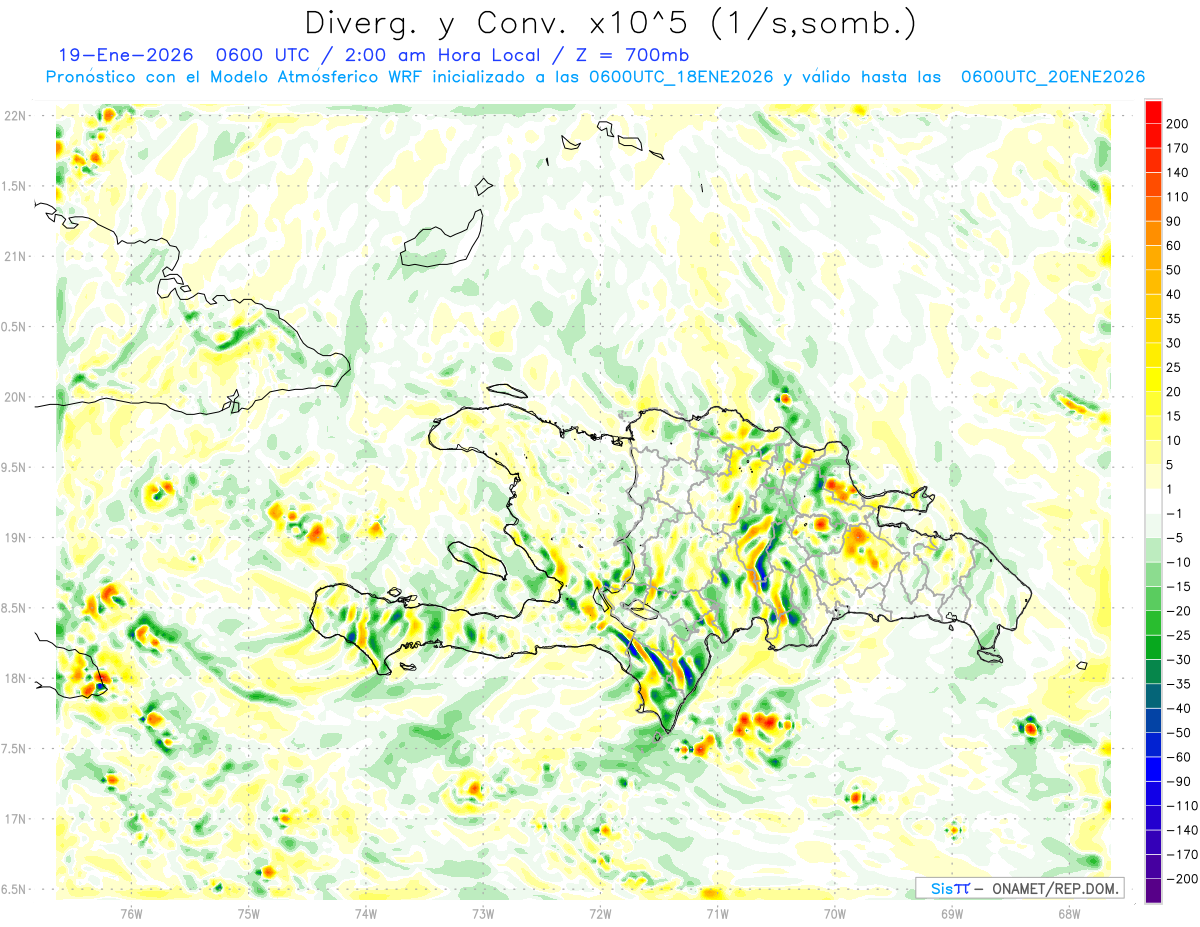Image resolution: width=1200 pixels, height=927 pixels.
Task: Click longitude label "72W"
Action: pos(600,913)
